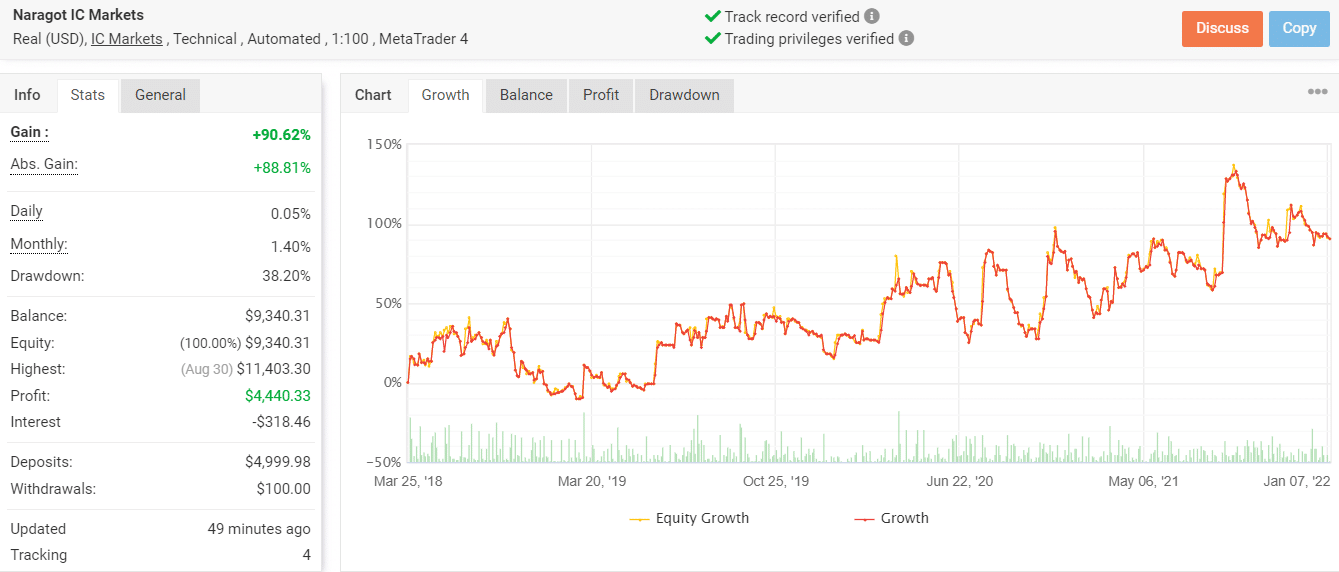Toggle the Equity Growth legend series
Viewport: 1339px width, 572px height.
[690, 518]
